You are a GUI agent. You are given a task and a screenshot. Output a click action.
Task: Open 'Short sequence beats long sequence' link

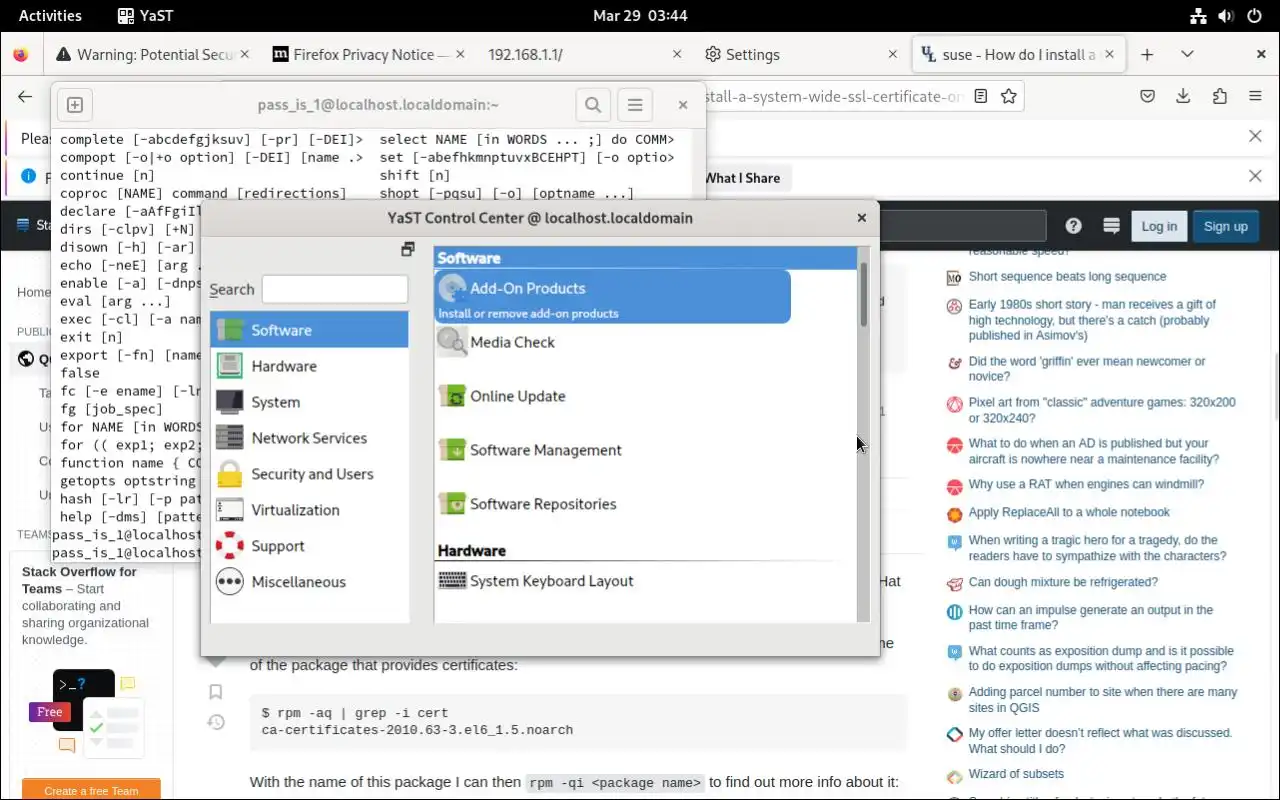coord(1067,277)
